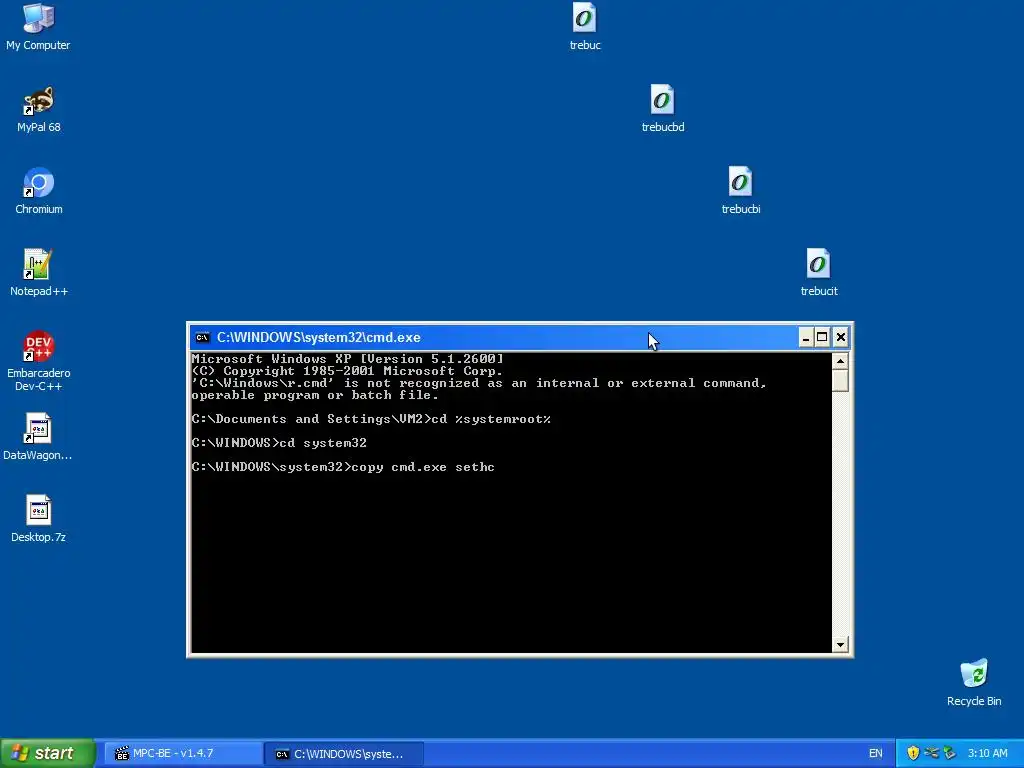The height and width of the screenshot is (768, 1024).
Task: Click the cmd.exe window title bar text
Action: tap(319, 338)
